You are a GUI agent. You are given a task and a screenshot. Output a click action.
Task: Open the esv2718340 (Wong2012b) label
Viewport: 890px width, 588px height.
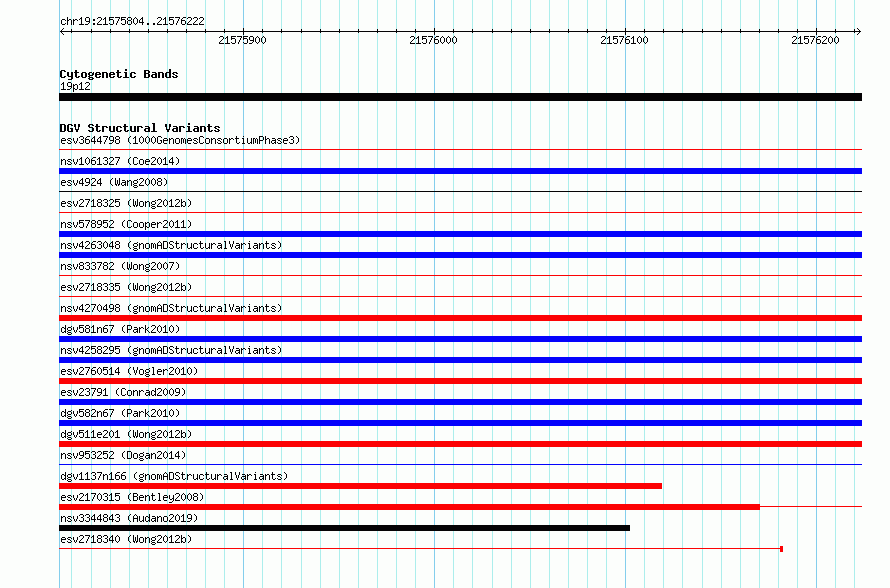[x=126, y=539]
